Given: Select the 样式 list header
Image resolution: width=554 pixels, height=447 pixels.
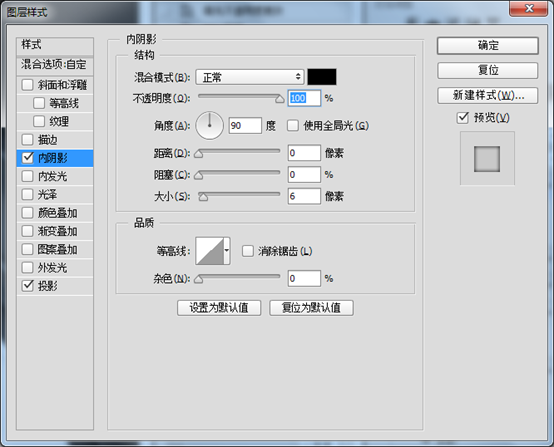Looking at the screenshot, I should 55,46.
